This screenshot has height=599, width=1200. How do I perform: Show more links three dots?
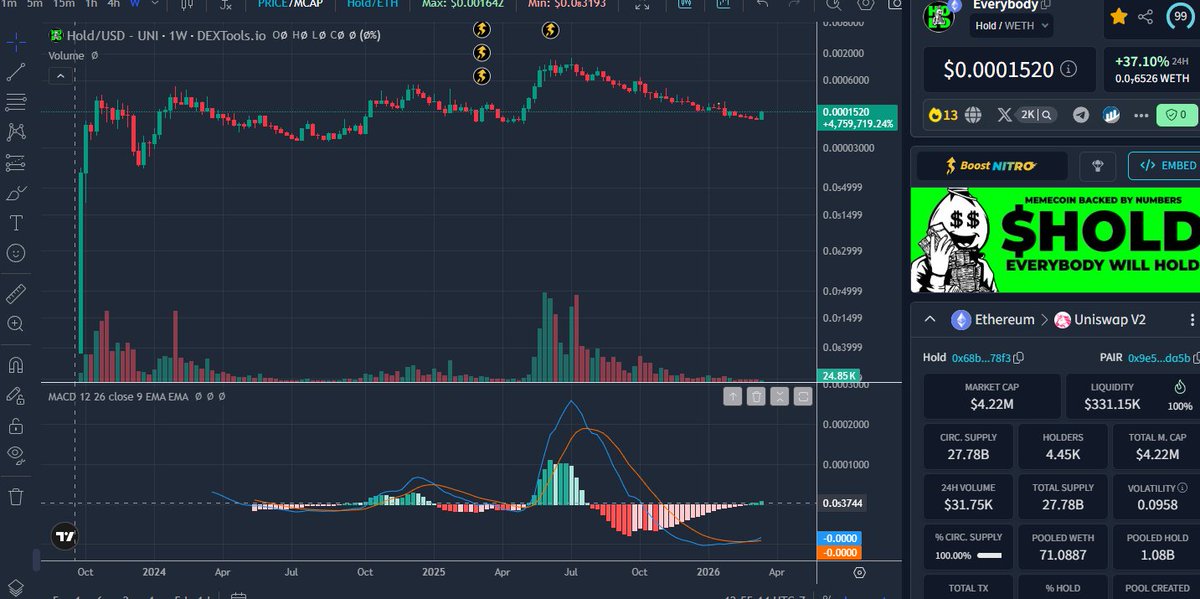tap(1139, 115)
